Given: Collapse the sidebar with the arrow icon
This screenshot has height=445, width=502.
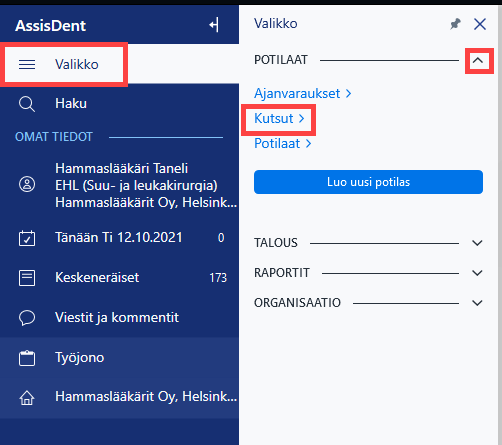Looking at the screenshot, I should tap(214, 25).
